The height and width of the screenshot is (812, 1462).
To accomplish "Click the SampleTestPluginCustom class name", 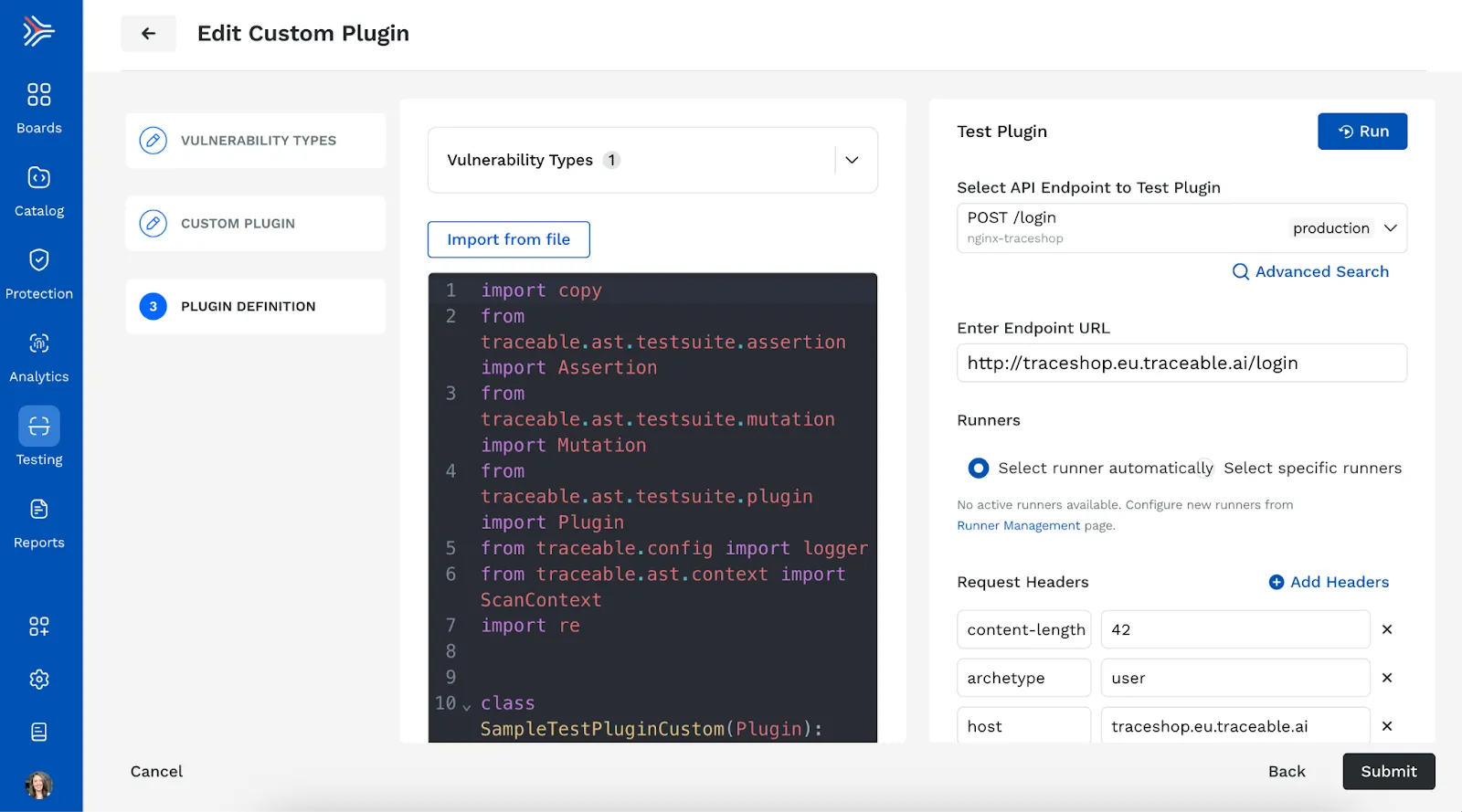I will pos(602,729).
